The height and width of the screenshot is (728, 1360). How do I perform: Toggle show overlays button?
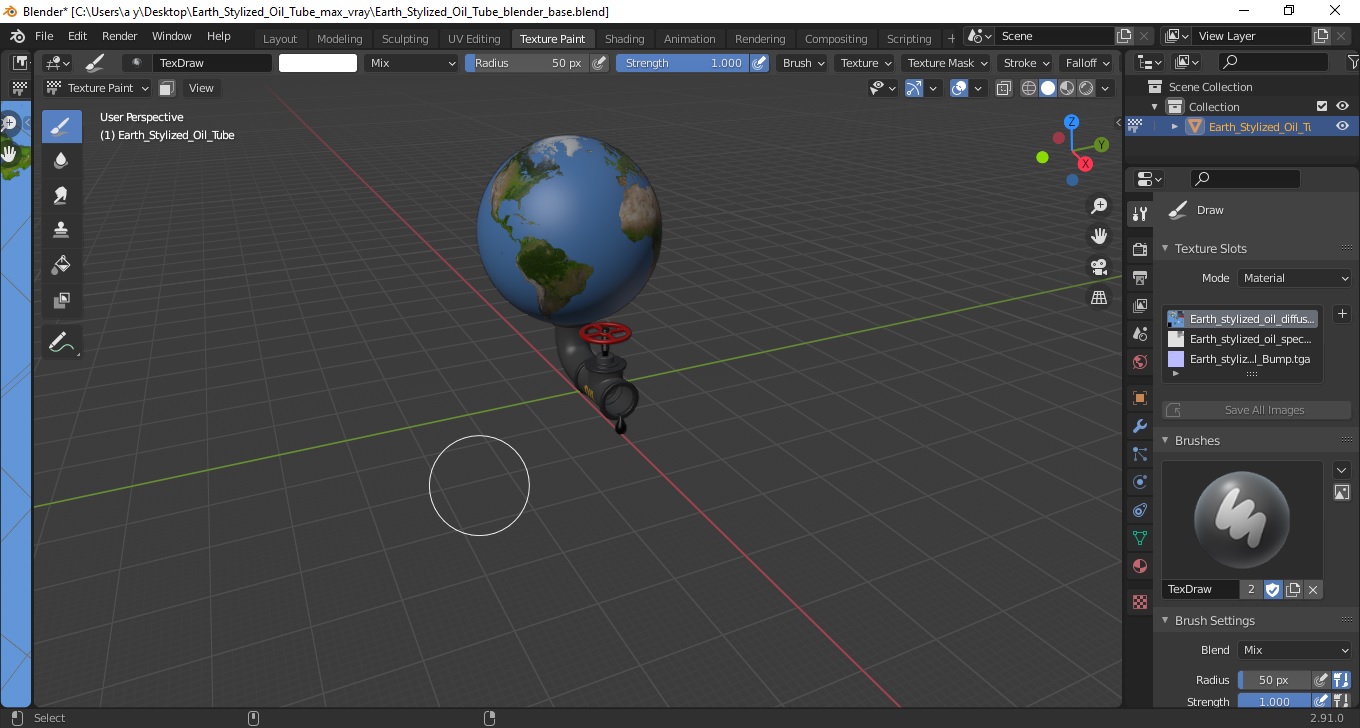click(x=959, y=88)
